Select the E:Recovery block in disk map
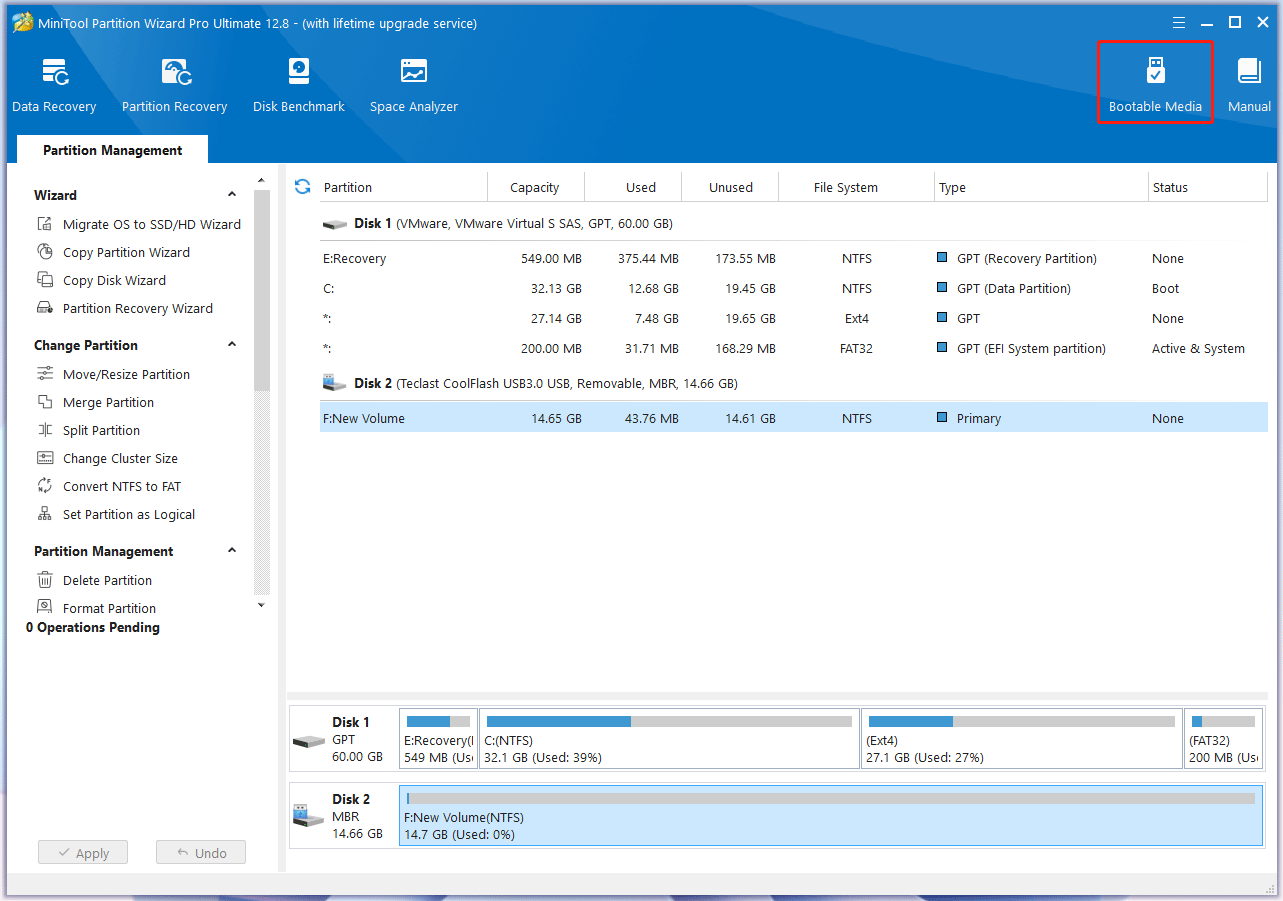Screen dimensions: 1283x901 pos(439,739)
